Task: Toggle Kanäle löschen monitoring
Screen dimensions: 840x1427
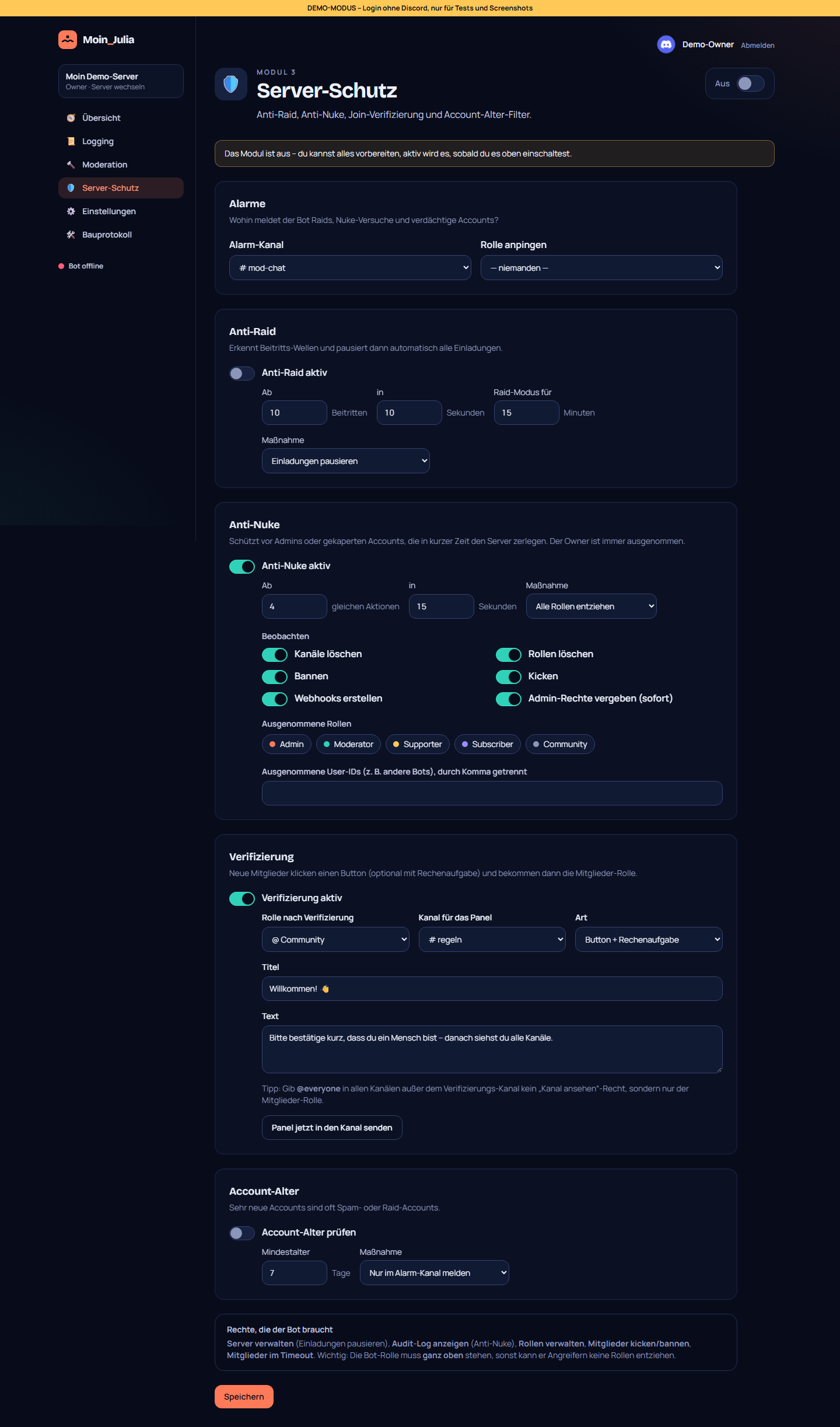Action: pyautogui.click(x=275, y=655)
